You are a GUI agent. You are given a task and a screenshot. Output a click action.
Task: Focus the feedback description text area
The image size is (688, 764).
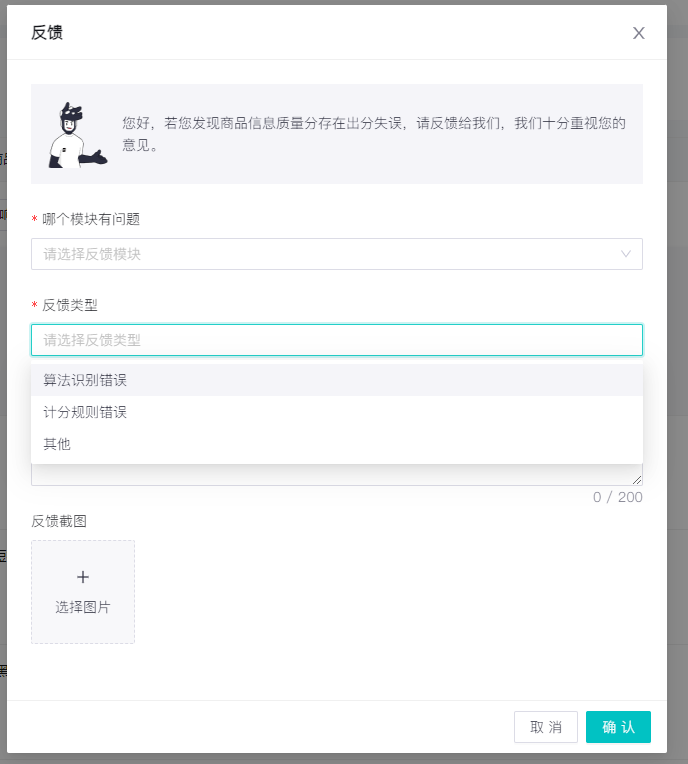click(337, 475)
